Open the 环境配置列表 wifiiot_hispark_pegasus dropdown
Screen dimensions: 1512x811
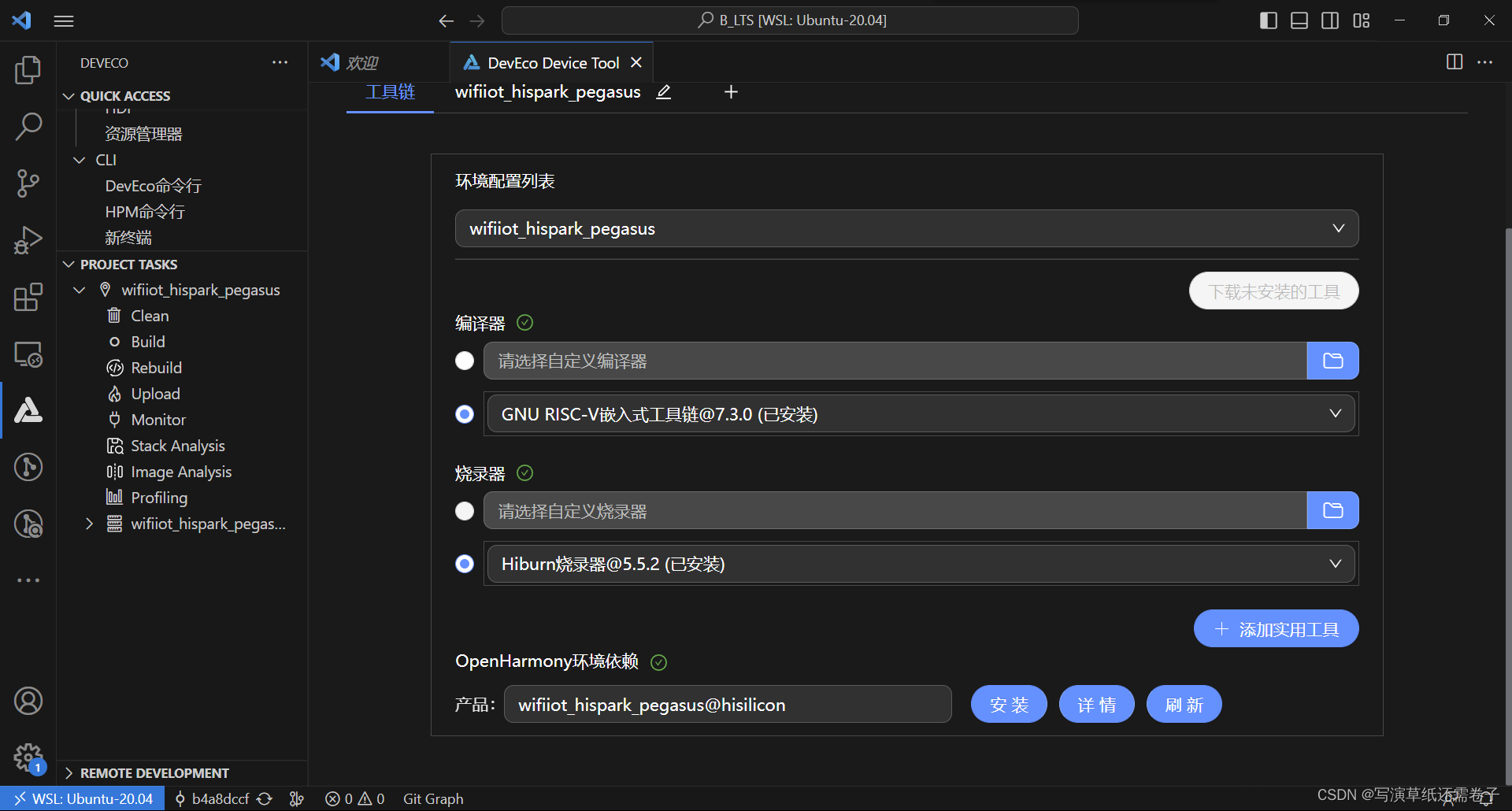click(906, 228)
